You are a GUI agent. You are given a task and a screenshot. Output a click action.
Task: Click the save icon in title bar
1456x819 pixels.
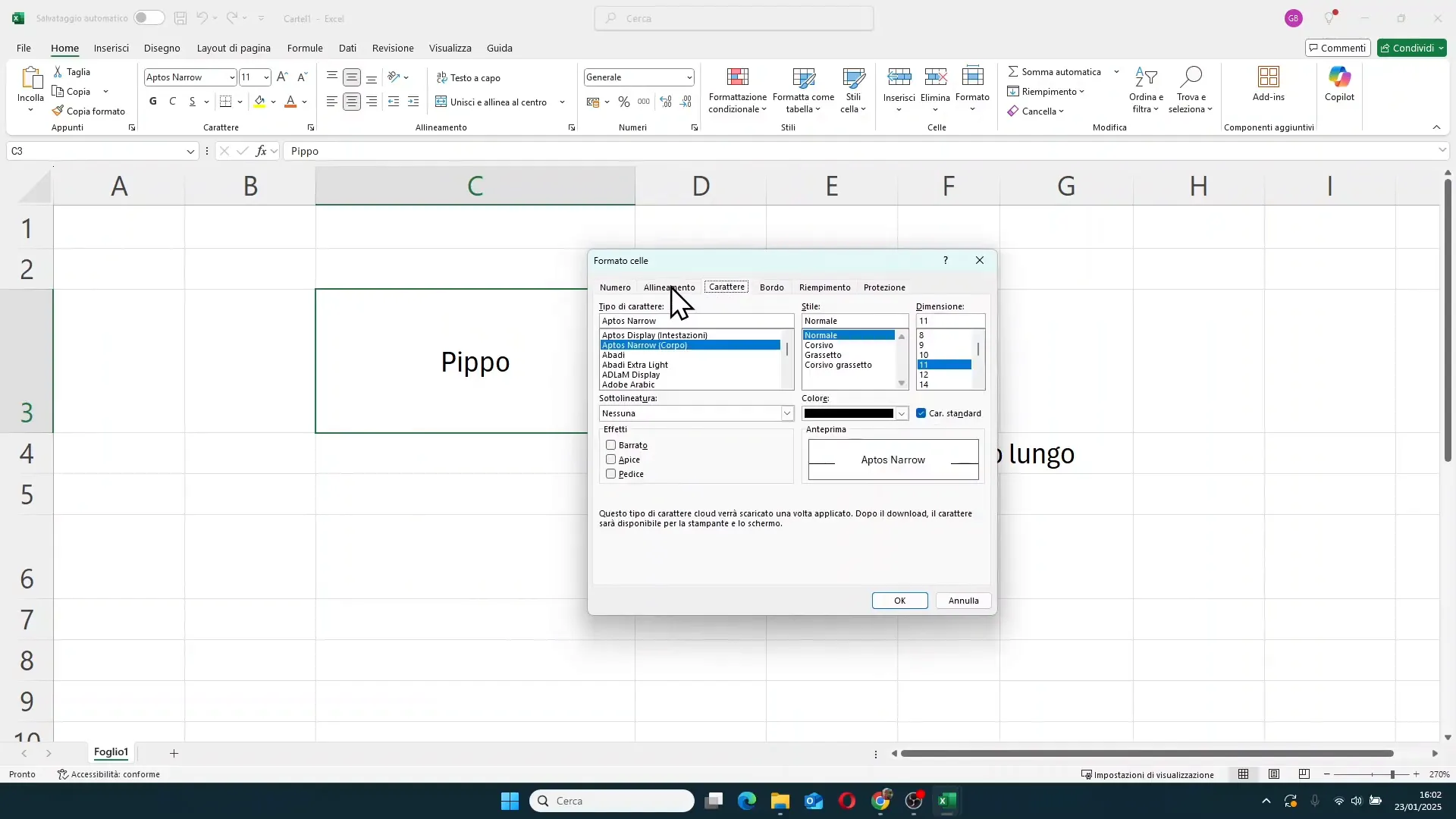point(180,18)
